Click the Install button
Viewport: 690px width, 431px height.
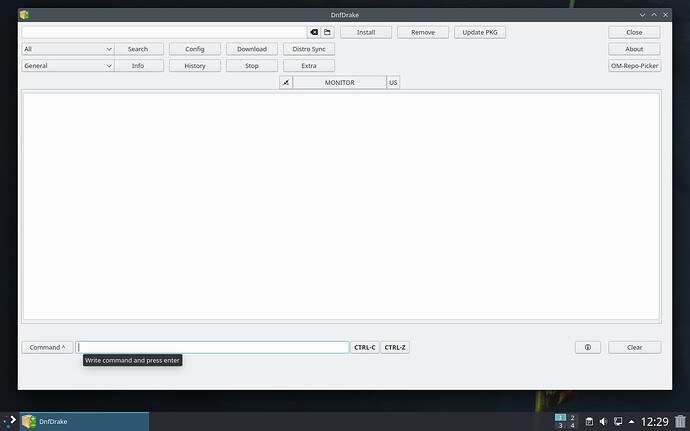366,32
